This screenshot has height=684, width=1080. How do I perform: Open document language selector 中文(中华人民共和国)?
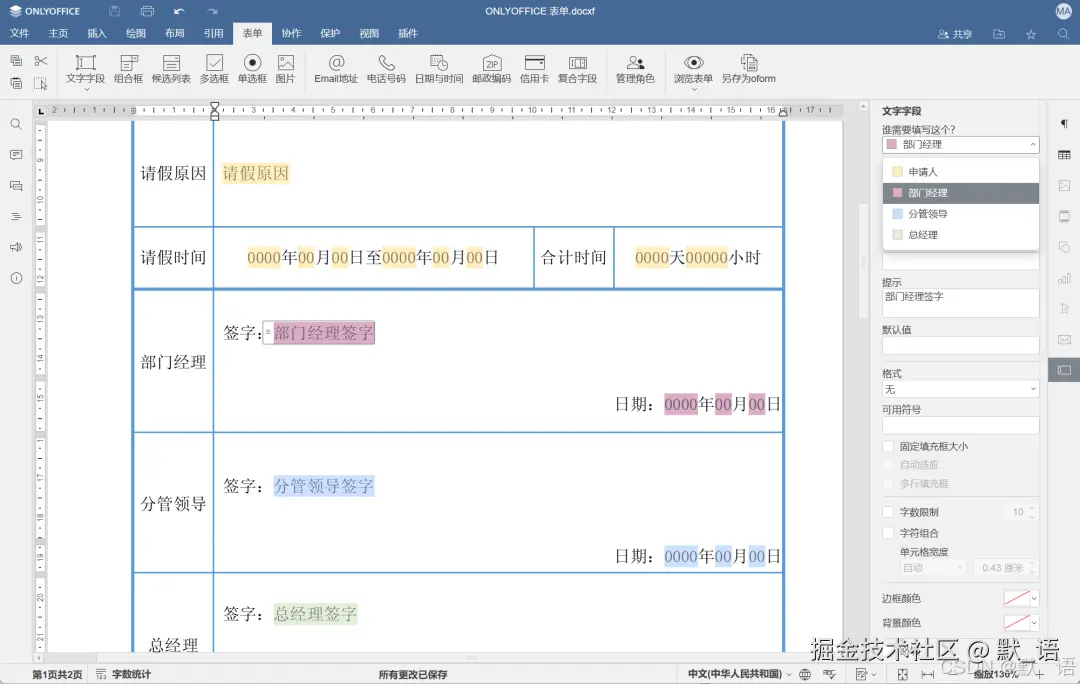click(x=739, y=674)
